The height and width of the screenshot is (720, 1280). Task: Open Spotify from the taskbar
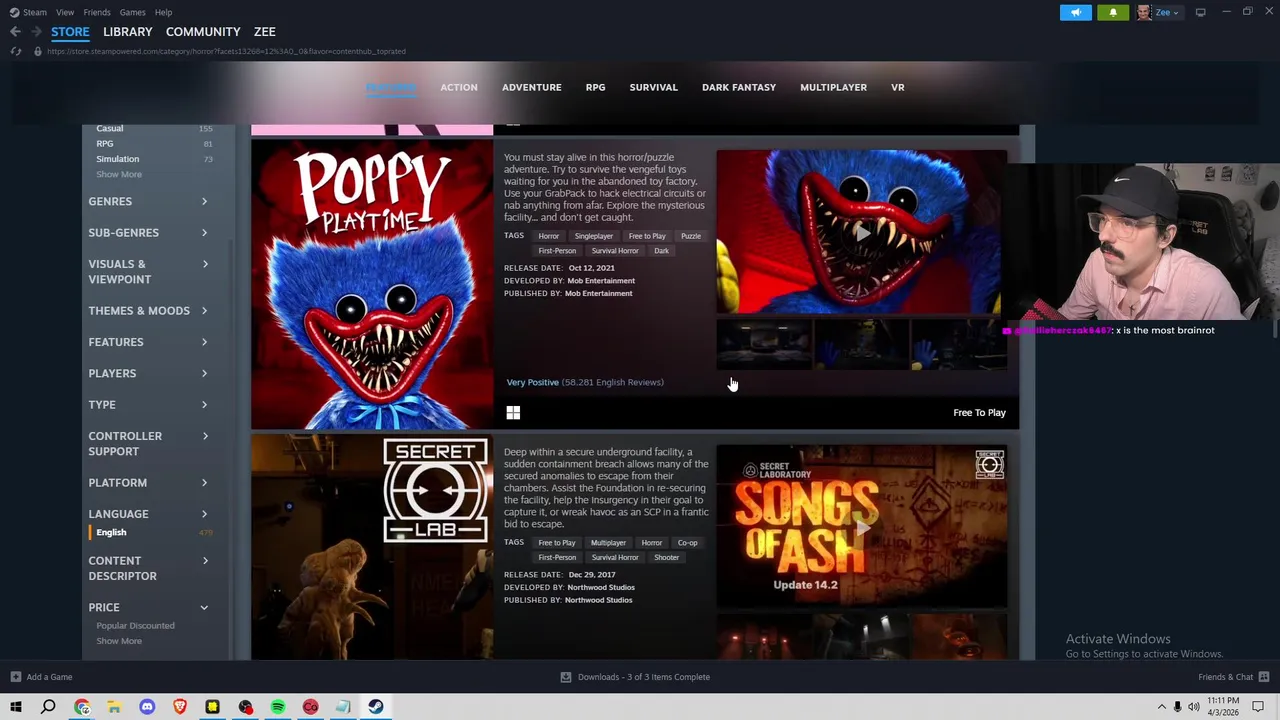coord(278,707)
